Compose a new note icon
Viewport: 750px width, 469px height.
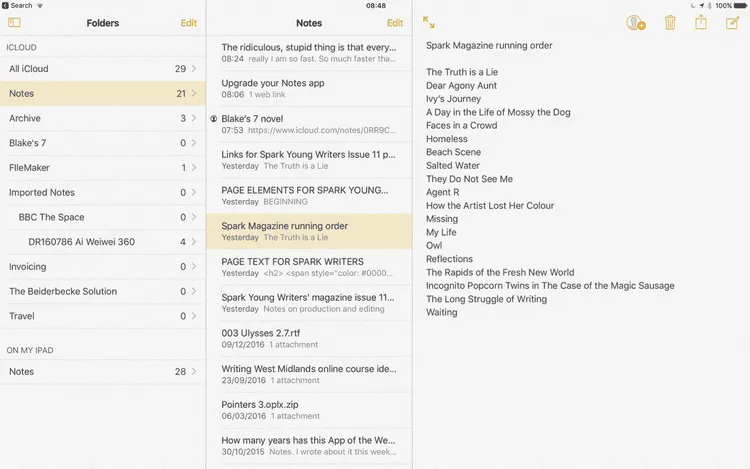pos(732,22)
